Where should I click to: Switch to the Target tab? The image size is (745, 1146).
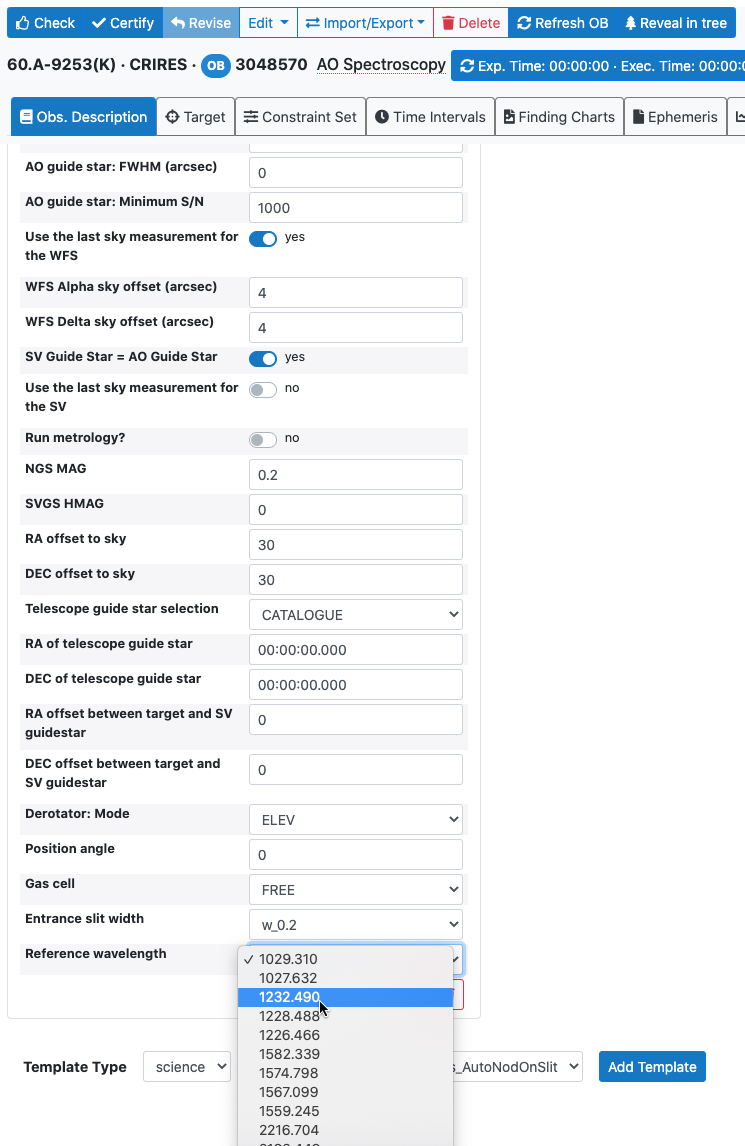195,117
